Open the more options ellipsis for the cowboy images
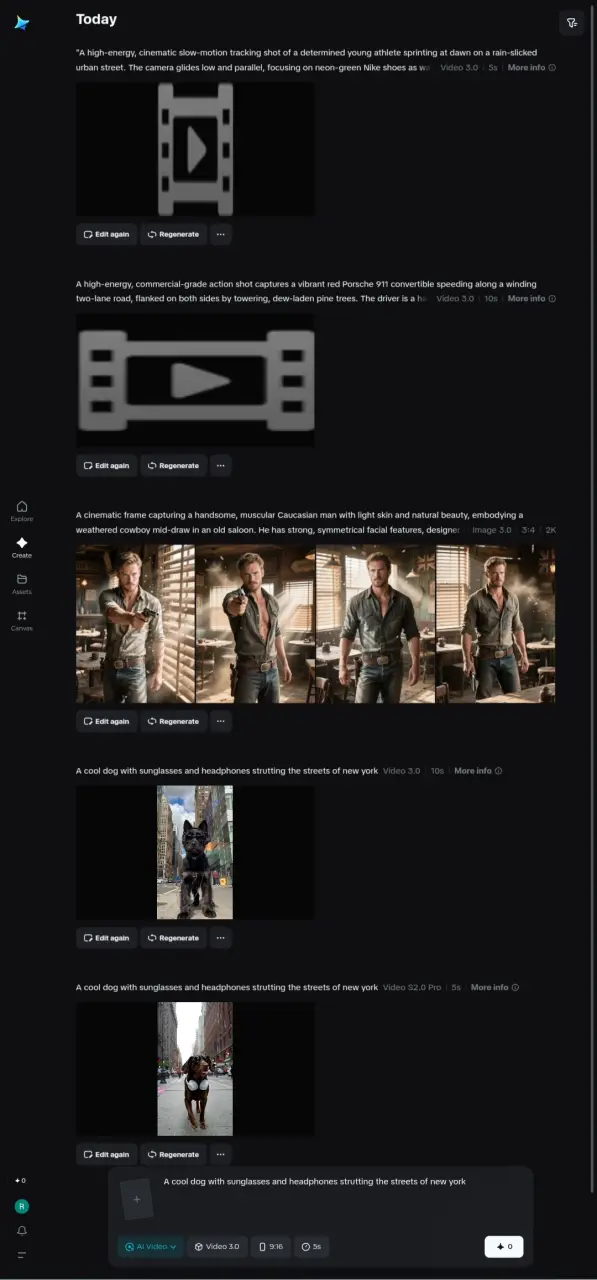597x1280 pixels. [x=221, y=721]
